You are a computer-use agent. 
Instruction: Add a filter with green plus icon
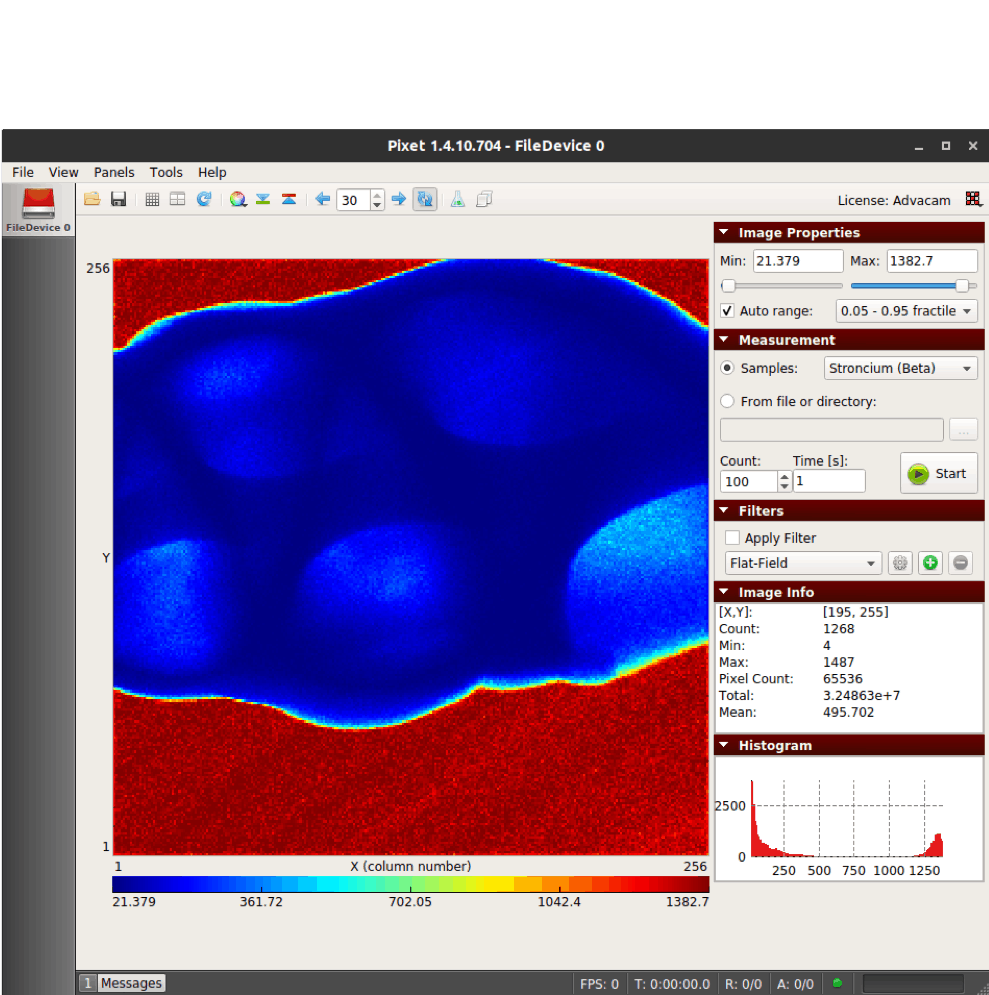930,563
